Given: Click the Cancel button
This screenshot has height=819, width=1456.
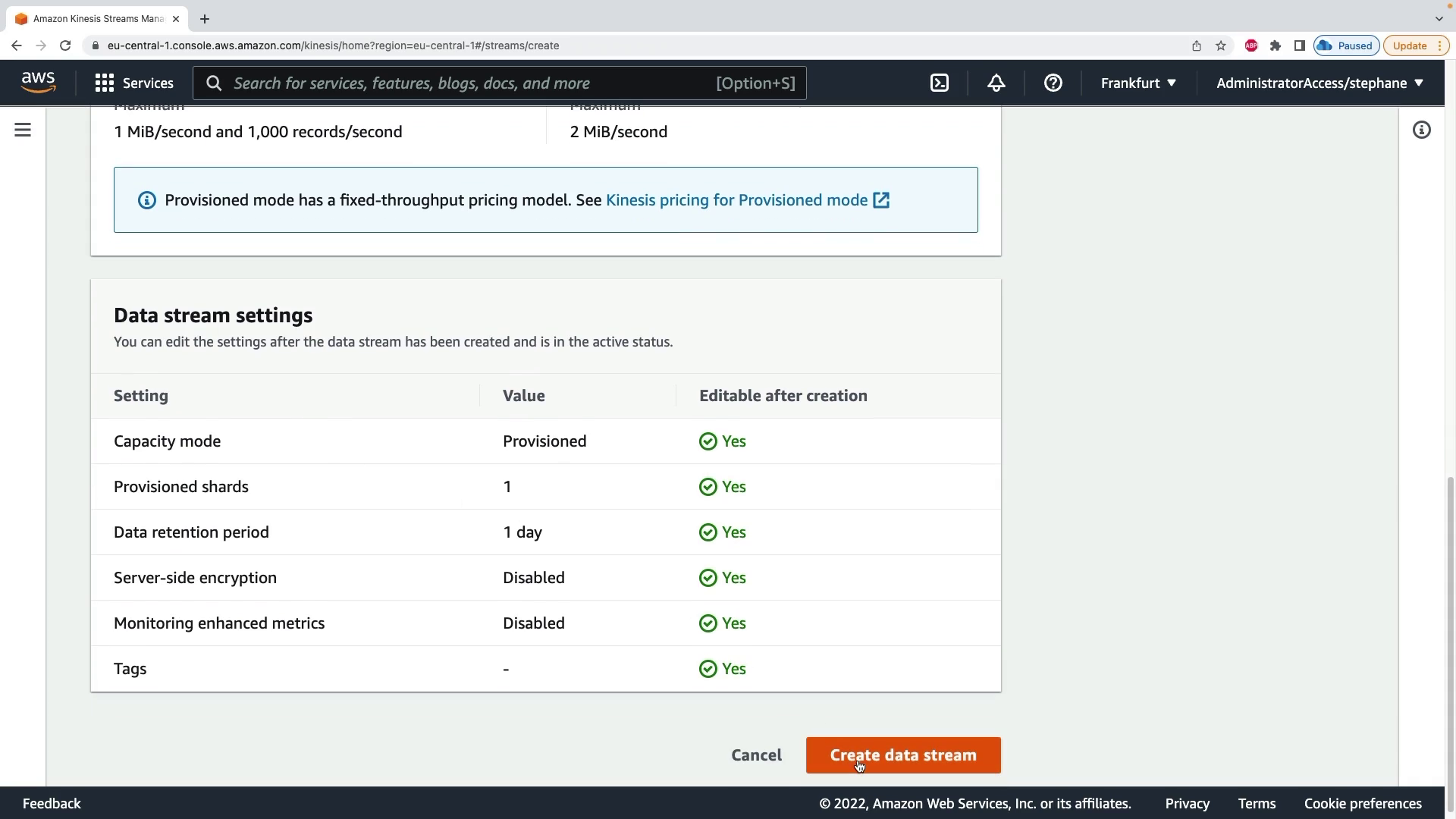Looking at the screenshot, I should [756, 755].
